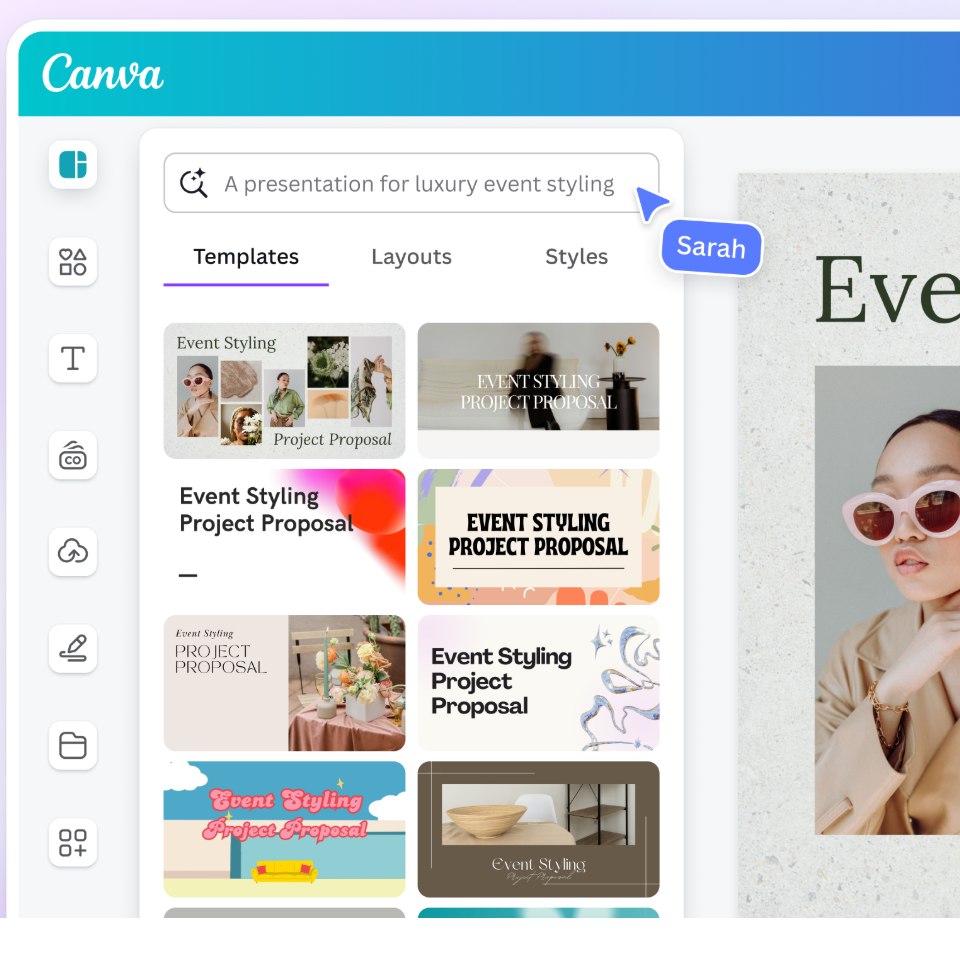Select the Text tool in sidebar
Image resolution: width=960 pixels, height=960 pixels.
coord(73,358)
